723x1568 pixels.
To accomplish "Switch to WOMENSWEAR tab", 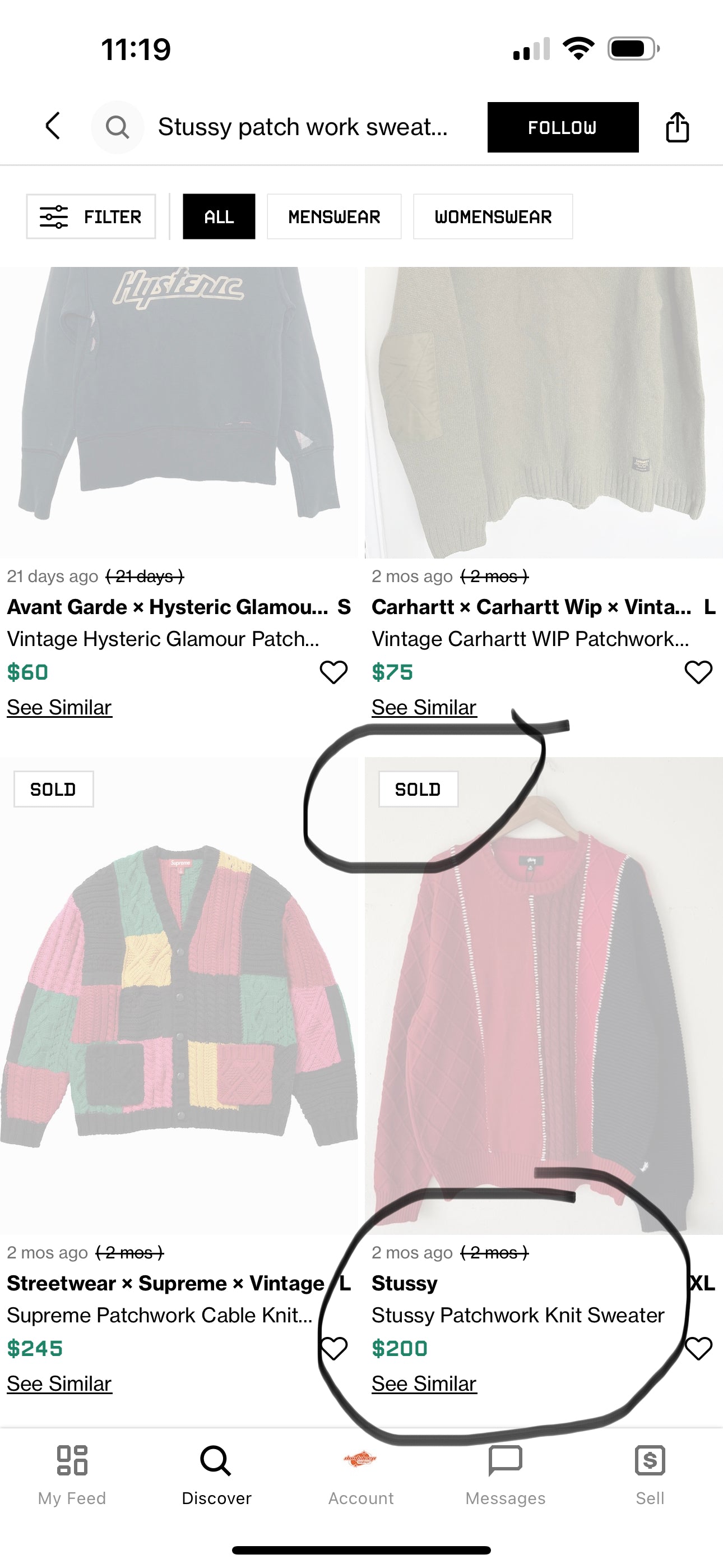I will tap(492, 216).
